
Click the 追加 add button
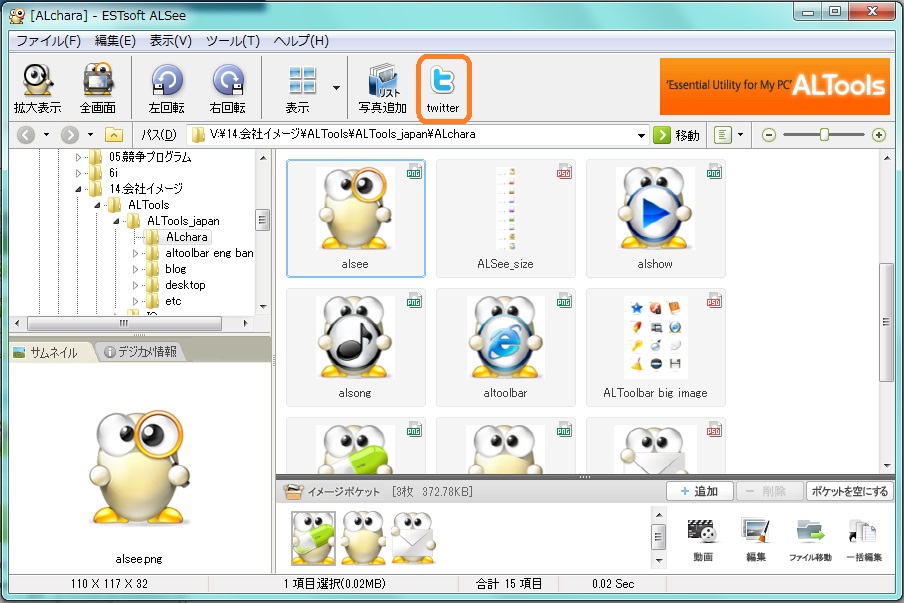coord(700,491)
